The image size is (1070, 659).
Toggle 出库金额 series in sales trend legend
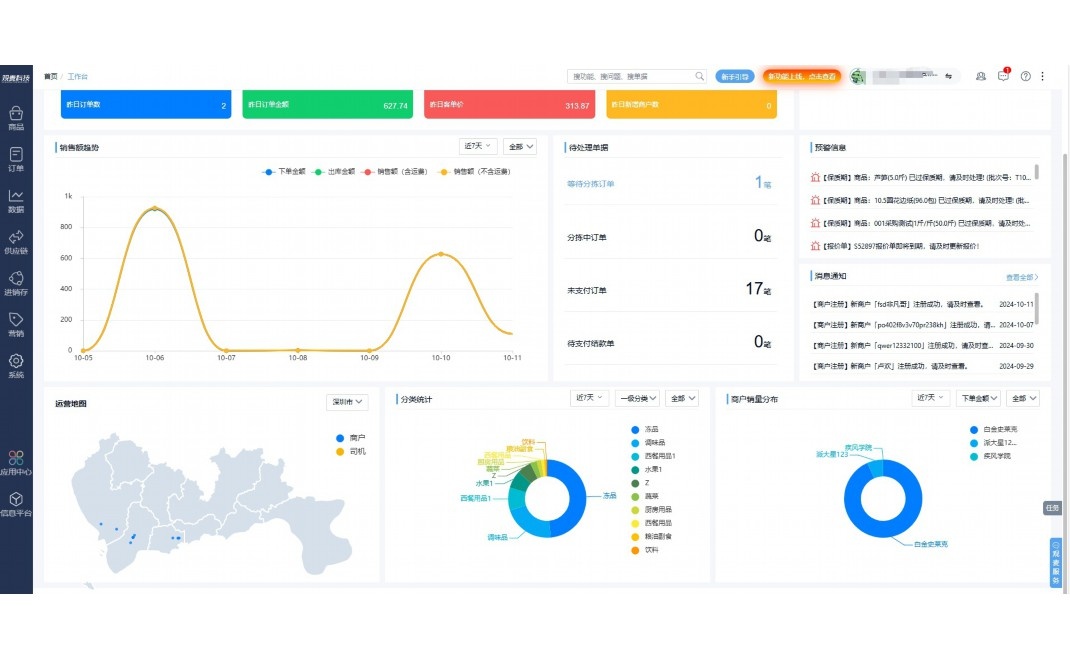pos(334,172)
